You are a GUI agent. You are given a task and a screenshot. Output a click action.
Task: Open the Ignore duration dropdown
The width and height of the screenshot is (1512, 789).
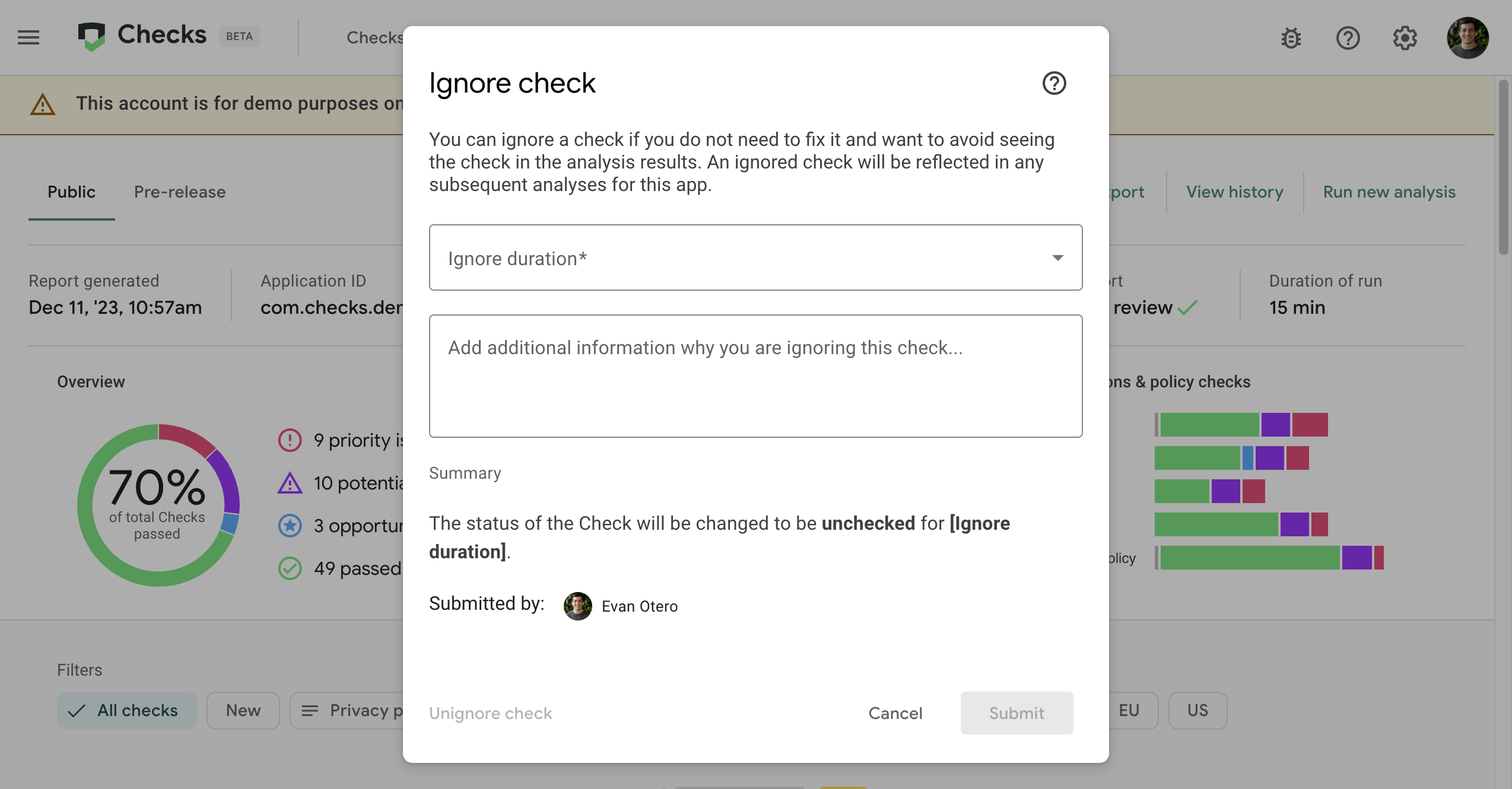[755, 257]
